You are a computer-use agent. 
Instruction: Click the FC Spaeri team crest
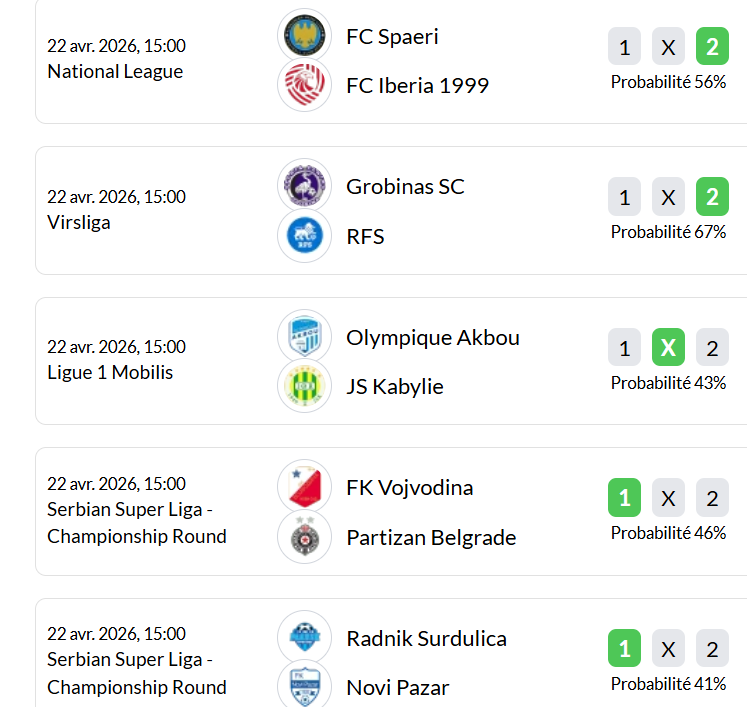point(304,36)
